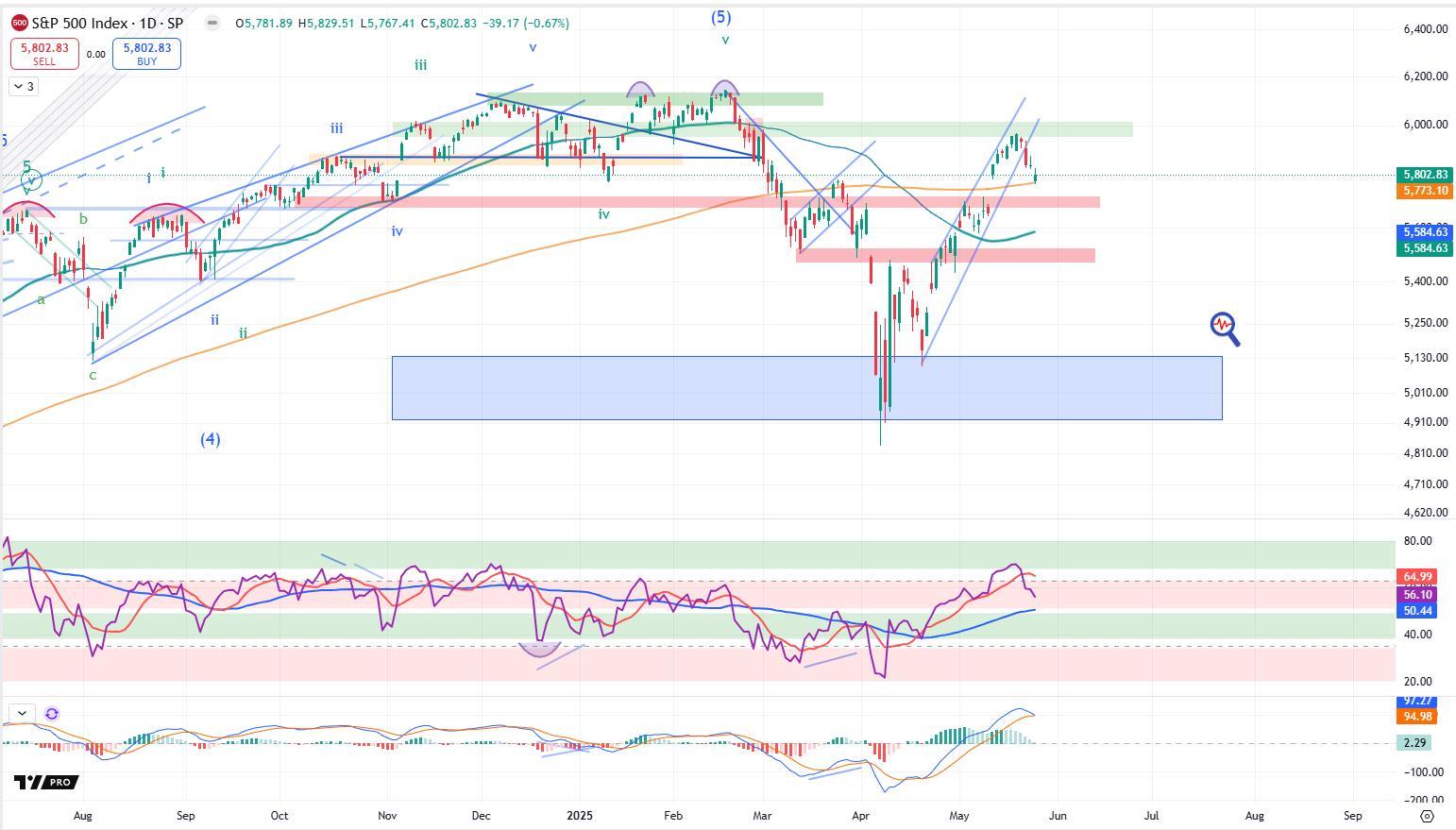Click the low value L5,767.41
This screenshot has width=1456, height=830.
(x=388, y=23)
